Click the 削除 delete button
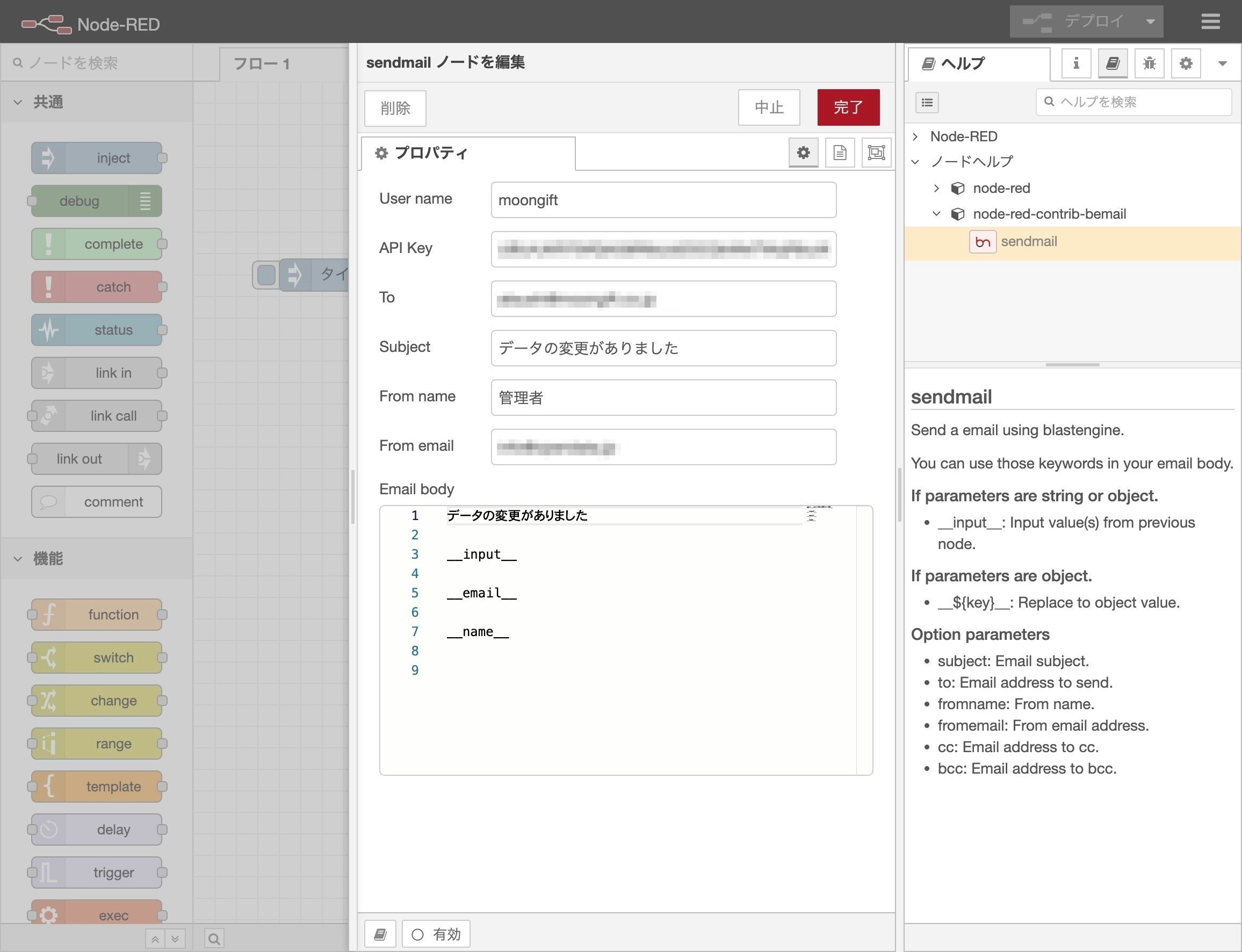The width and height of the screenshot is (1242, 952). click(x=395, y=107)
